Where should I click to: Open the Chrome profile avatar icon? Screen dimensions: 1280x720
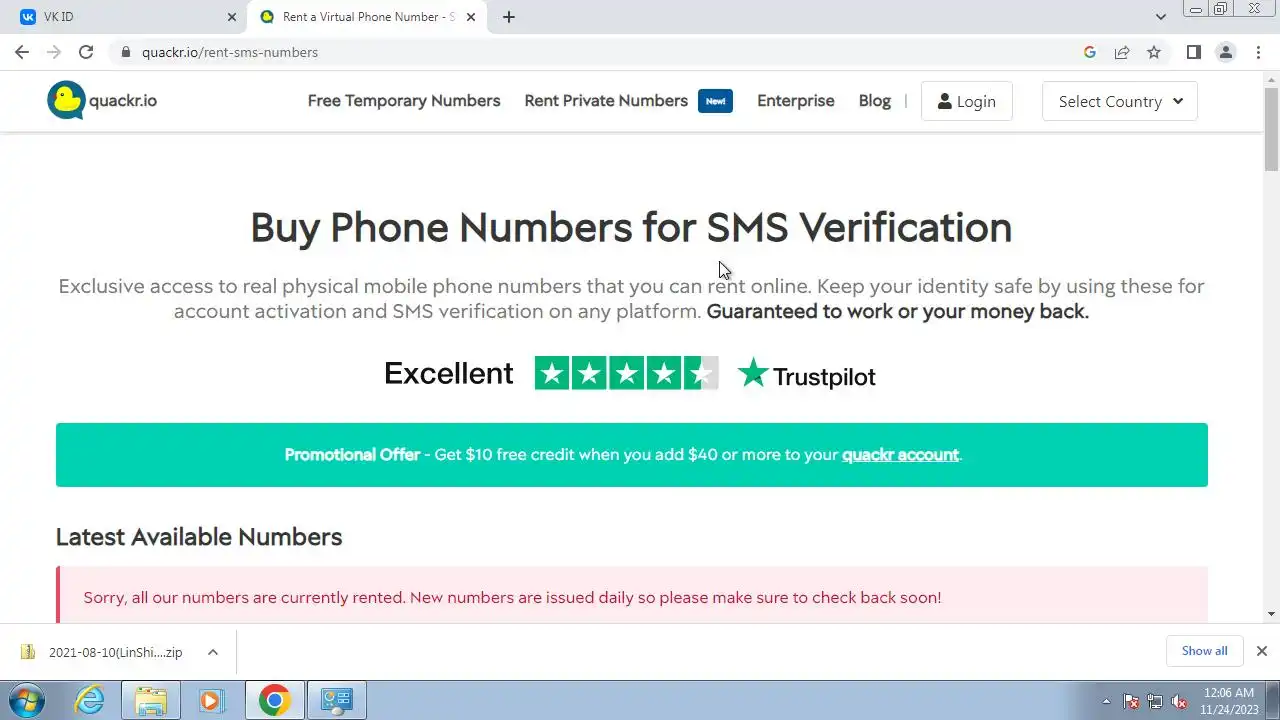point(1225,52)
